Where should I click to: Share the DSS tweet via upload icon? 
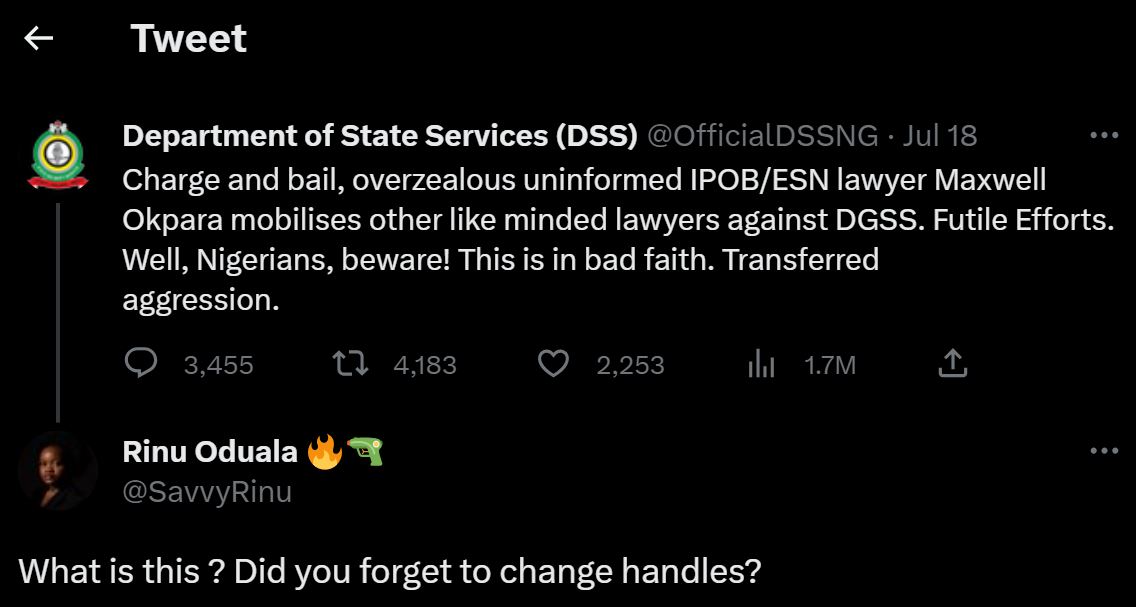953,364
